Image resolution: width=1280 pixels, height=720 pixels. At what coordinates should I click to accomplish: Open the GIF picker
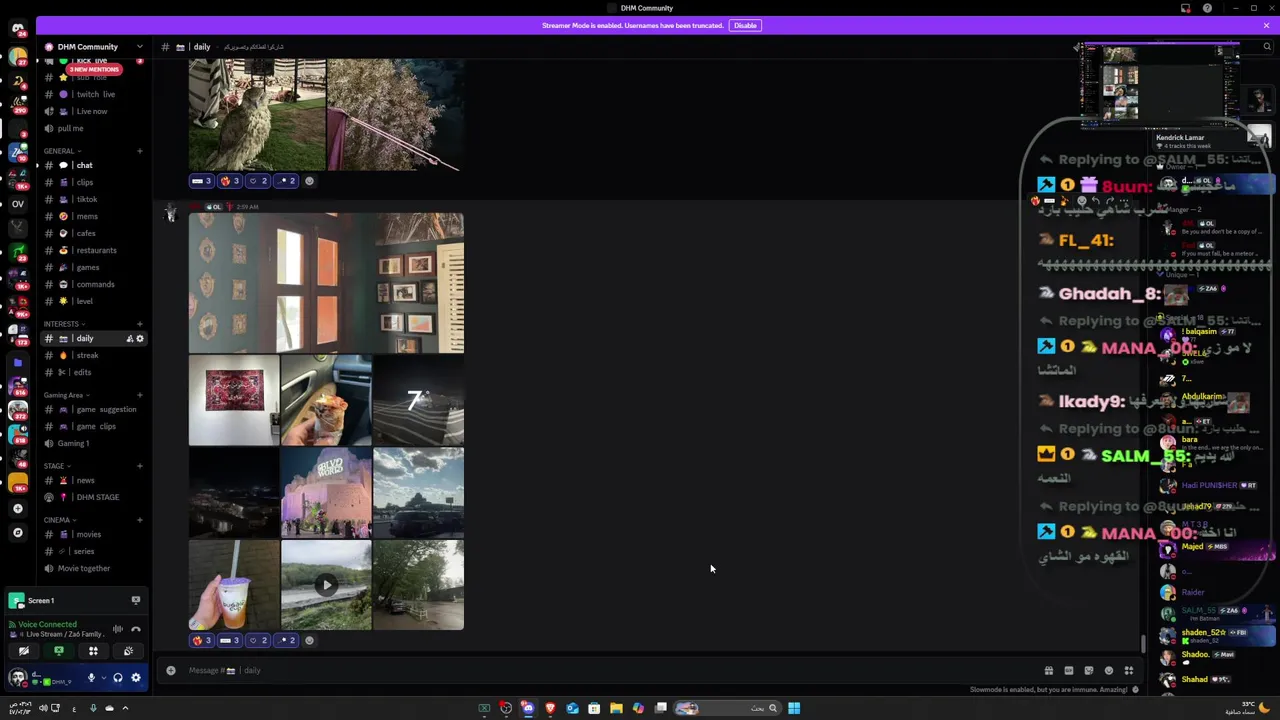click(1068, 671)
